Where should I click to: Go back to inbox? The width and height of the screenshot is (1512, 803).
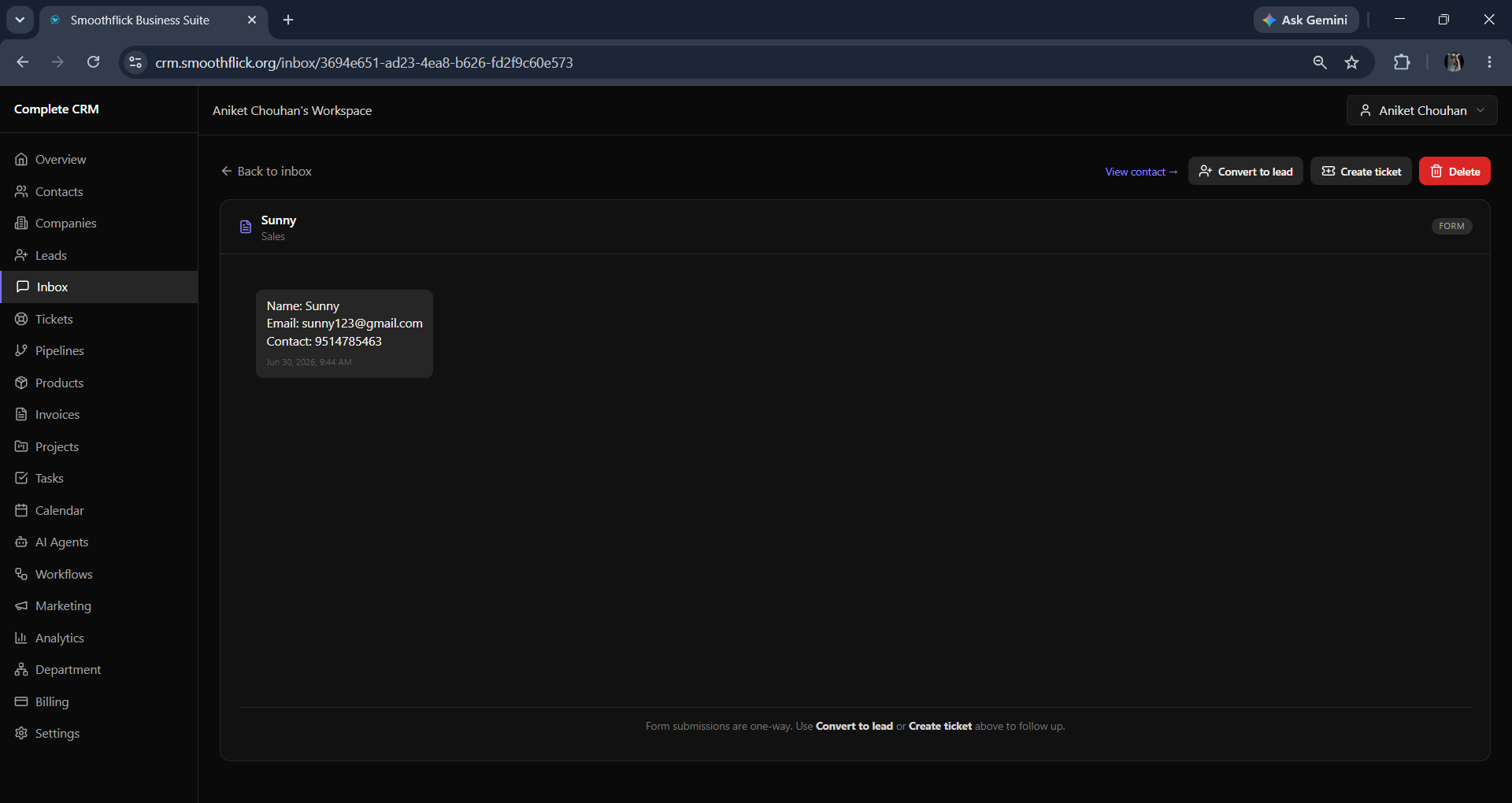(266, 171)
